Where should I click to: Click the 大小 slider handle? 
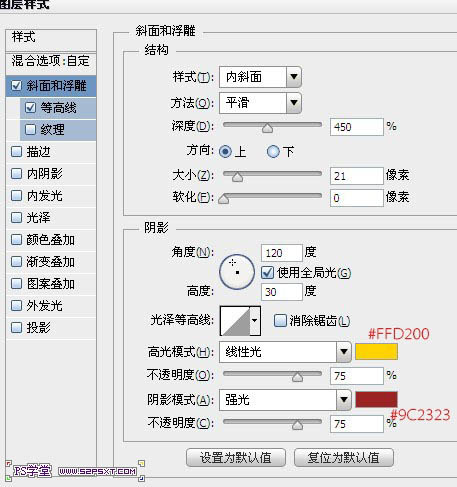(237, 177)
